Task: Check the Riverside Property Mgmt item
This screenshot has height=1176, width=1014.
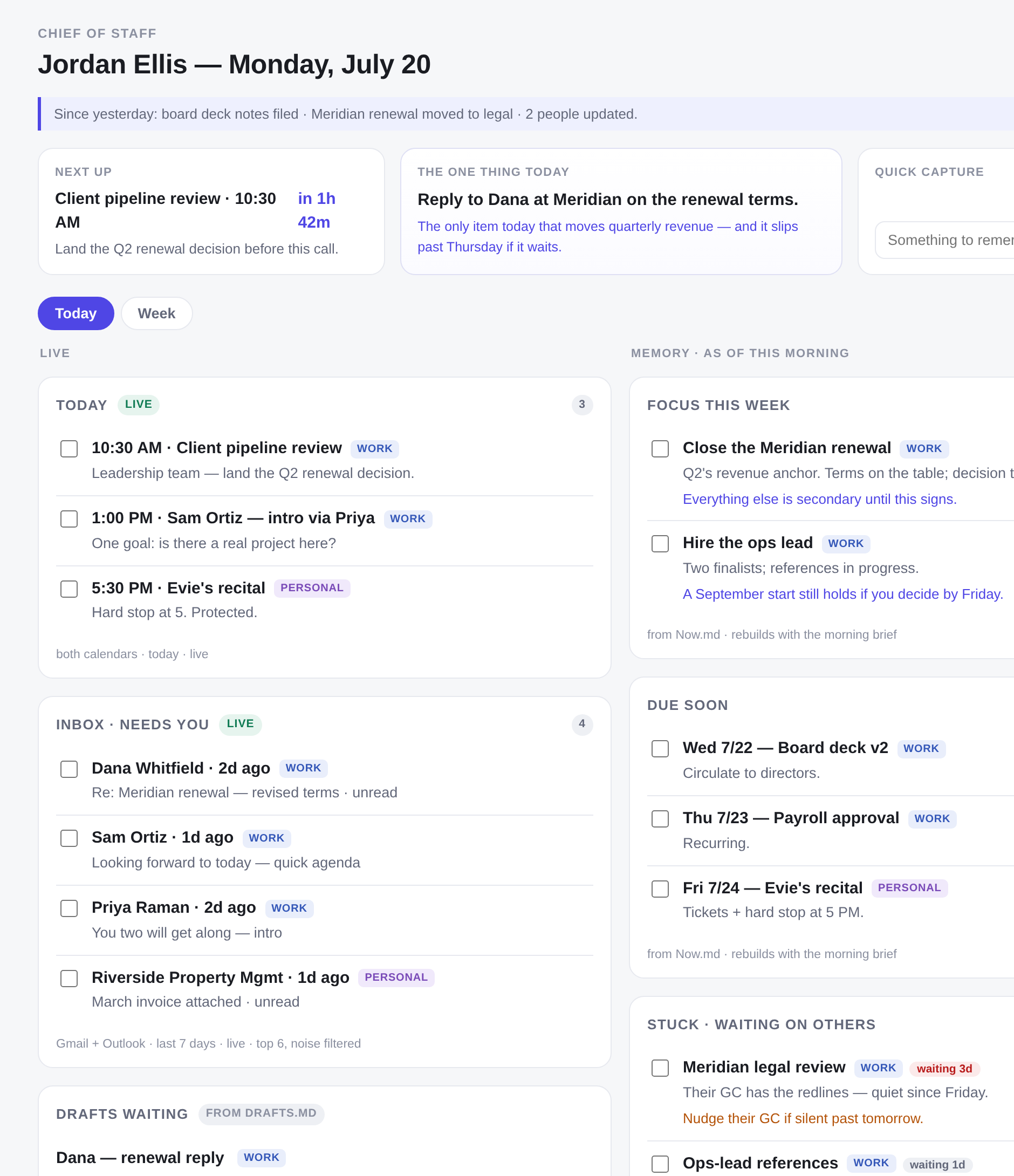Action: (69, 979)
